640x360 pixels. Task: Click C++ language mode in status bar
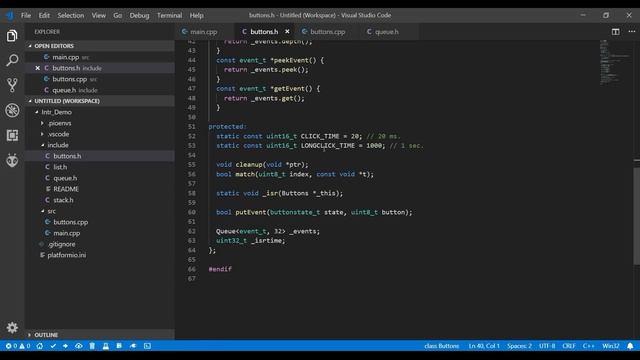click(x=588, y=346)
